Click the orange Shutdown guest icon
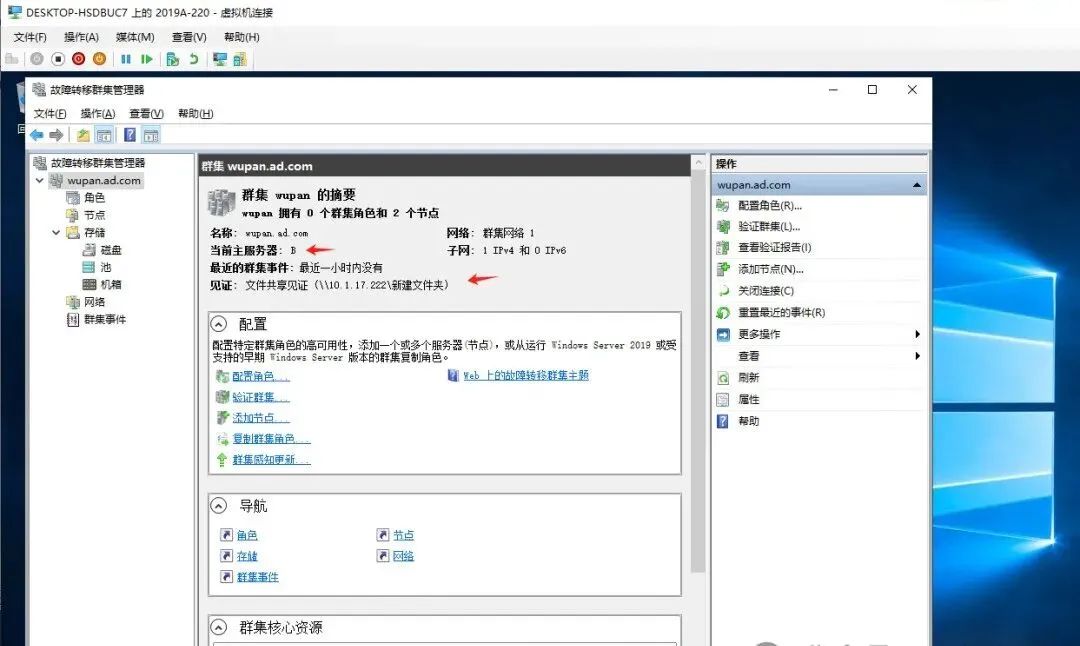1080x646 pixels. tap(100, 59)
